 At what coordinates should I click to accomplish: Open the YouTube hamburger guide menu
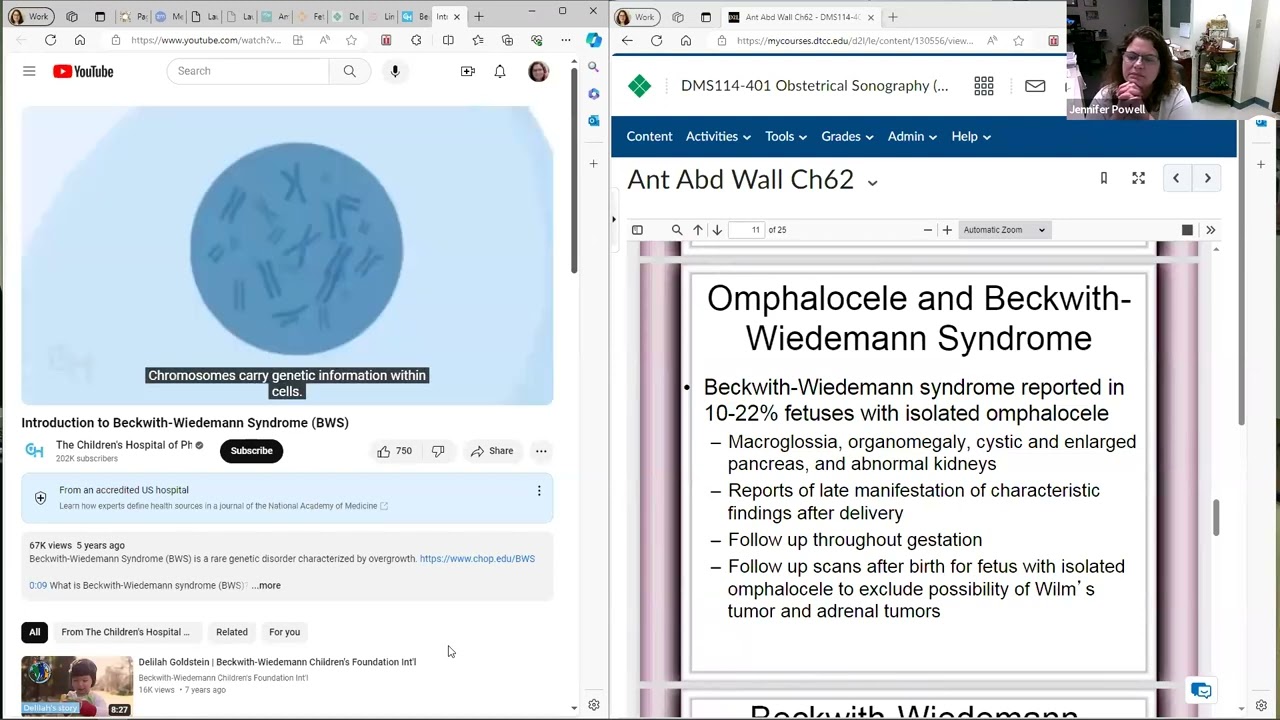pos(29,71)
